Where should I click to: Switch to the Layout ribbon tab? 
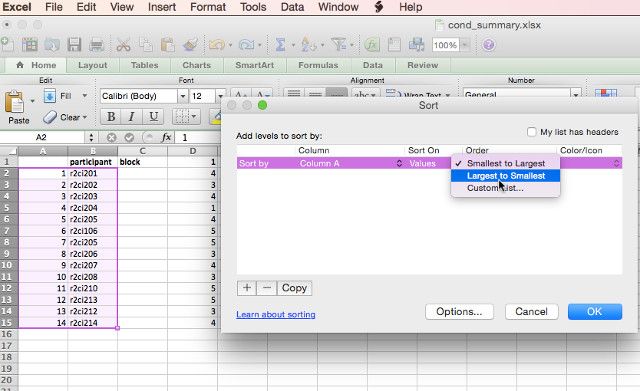pos(92,65)
